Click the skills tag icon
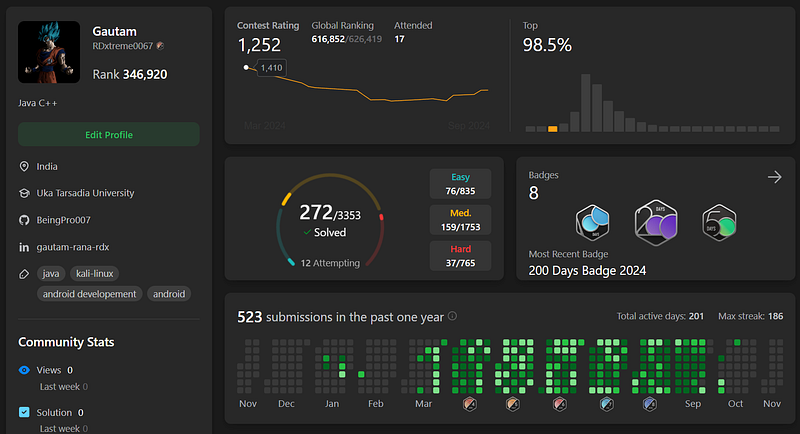 coord(24,274)
